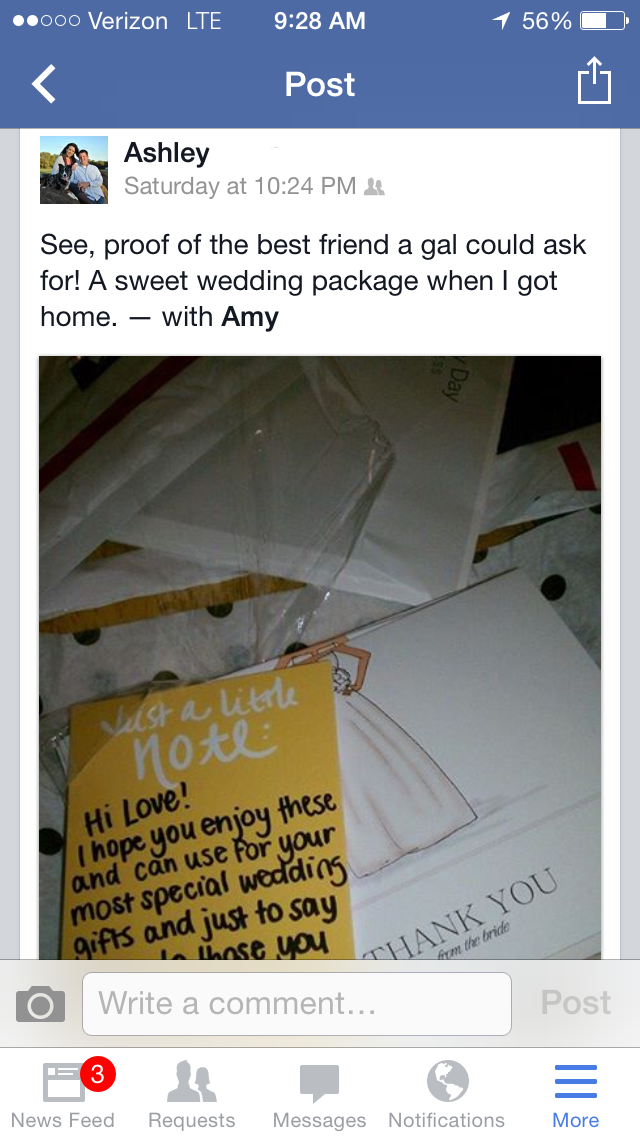This screenshot has width=640, height=1136.
Task: Tap the back arrow in header
Action: click(x=43, y=84)
